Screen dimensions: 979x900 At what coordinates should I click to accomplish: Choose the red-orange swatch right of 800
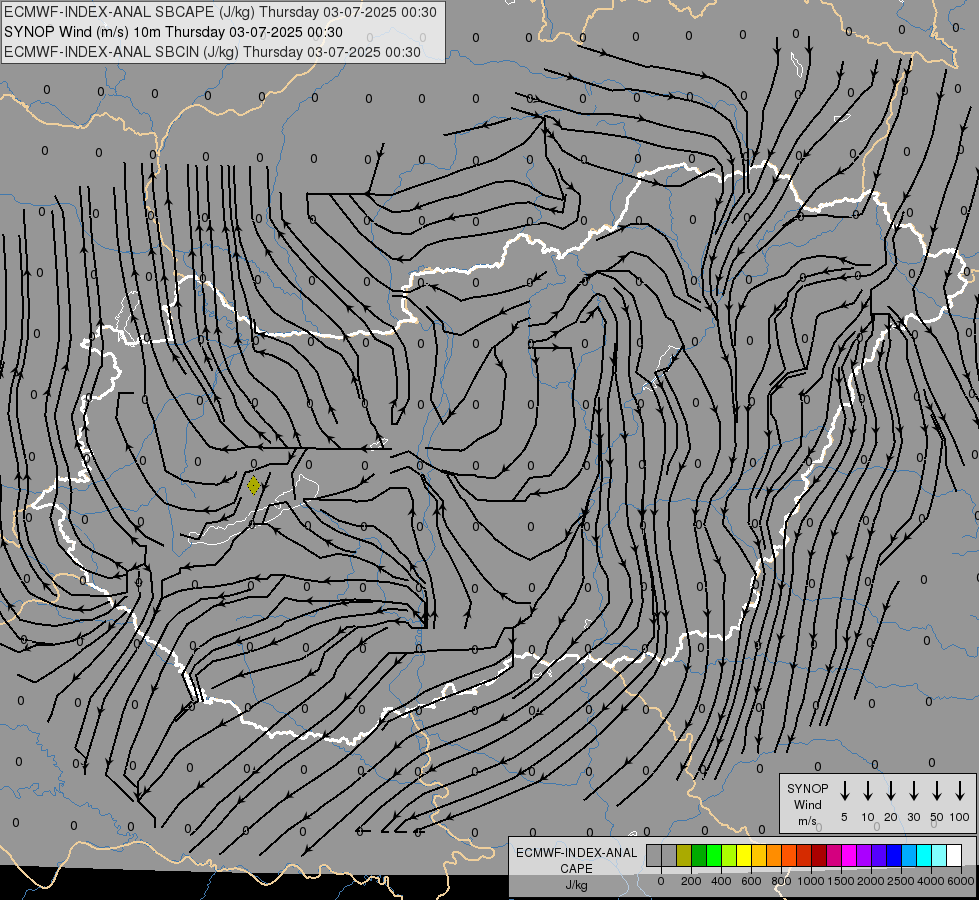click(789, 855)
